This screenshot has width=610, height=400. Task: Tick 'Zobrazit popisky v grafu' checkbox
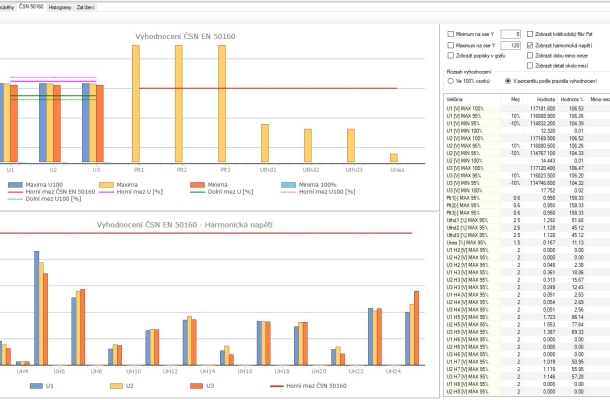coord(449,57)
